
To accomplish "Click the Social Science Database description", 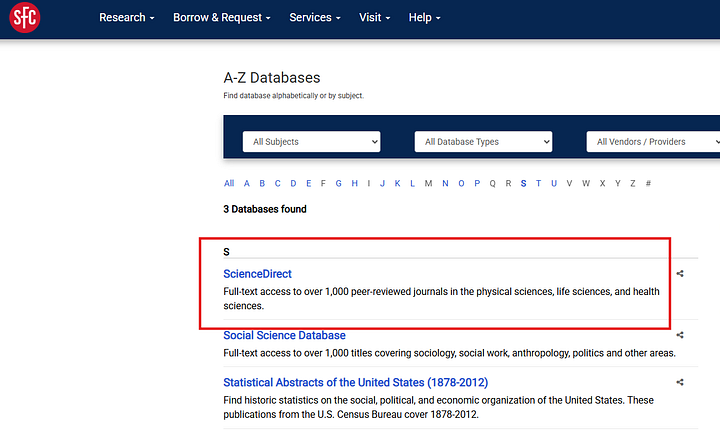I will click(450, 353).
